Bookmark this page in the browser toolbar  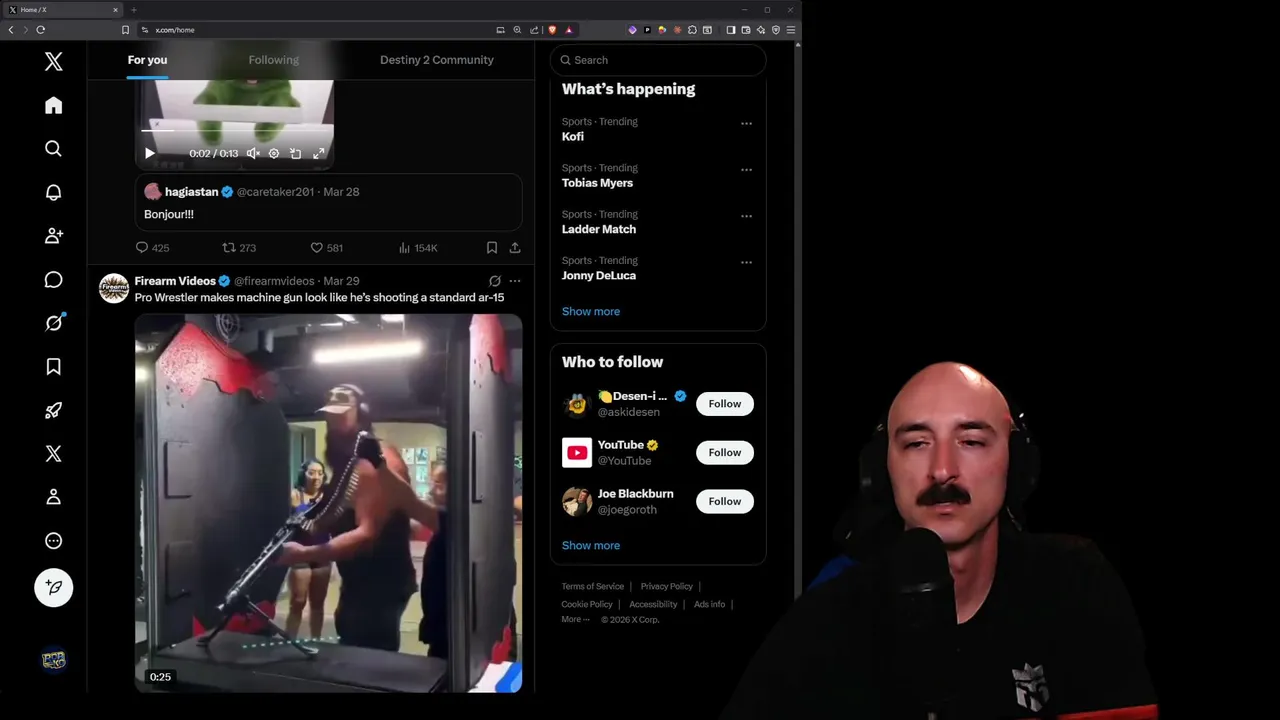click(125, 30)
